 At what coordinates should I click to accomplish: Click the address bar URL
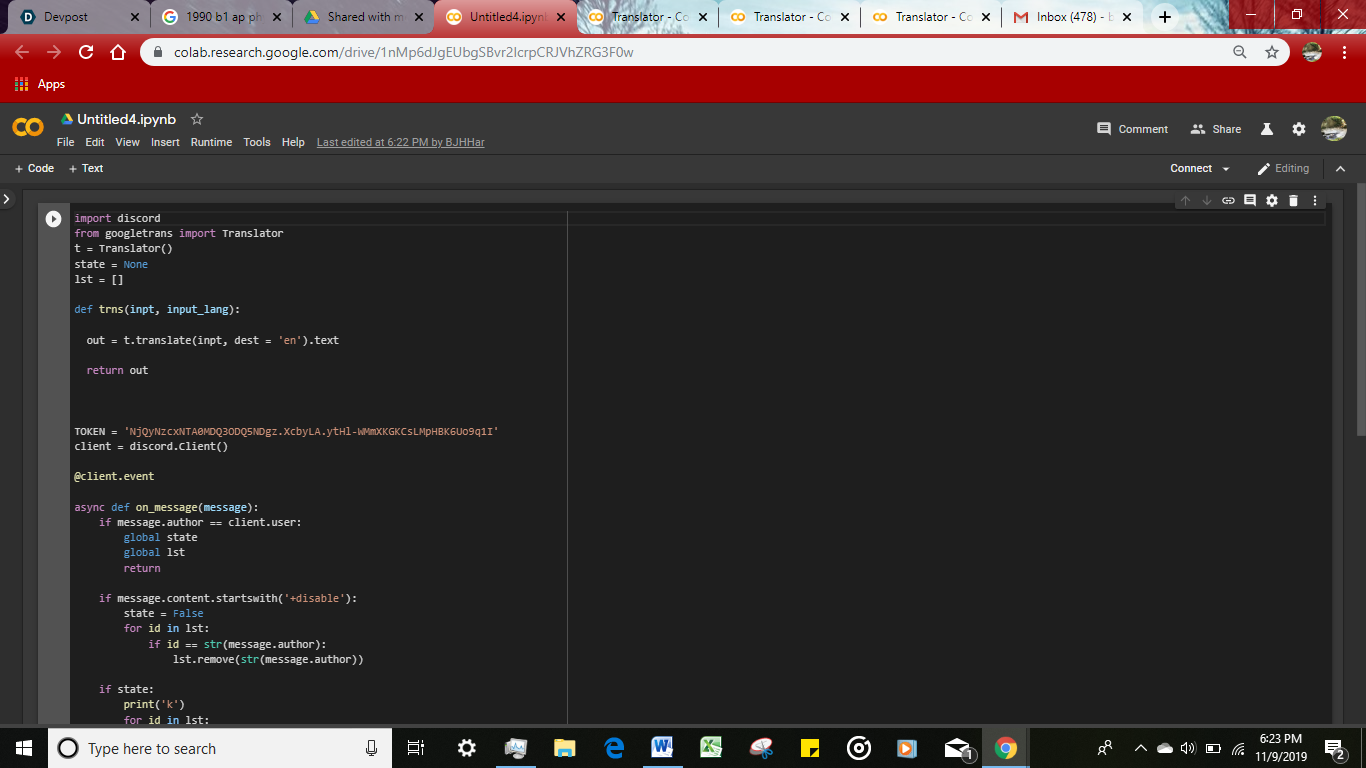403,52
